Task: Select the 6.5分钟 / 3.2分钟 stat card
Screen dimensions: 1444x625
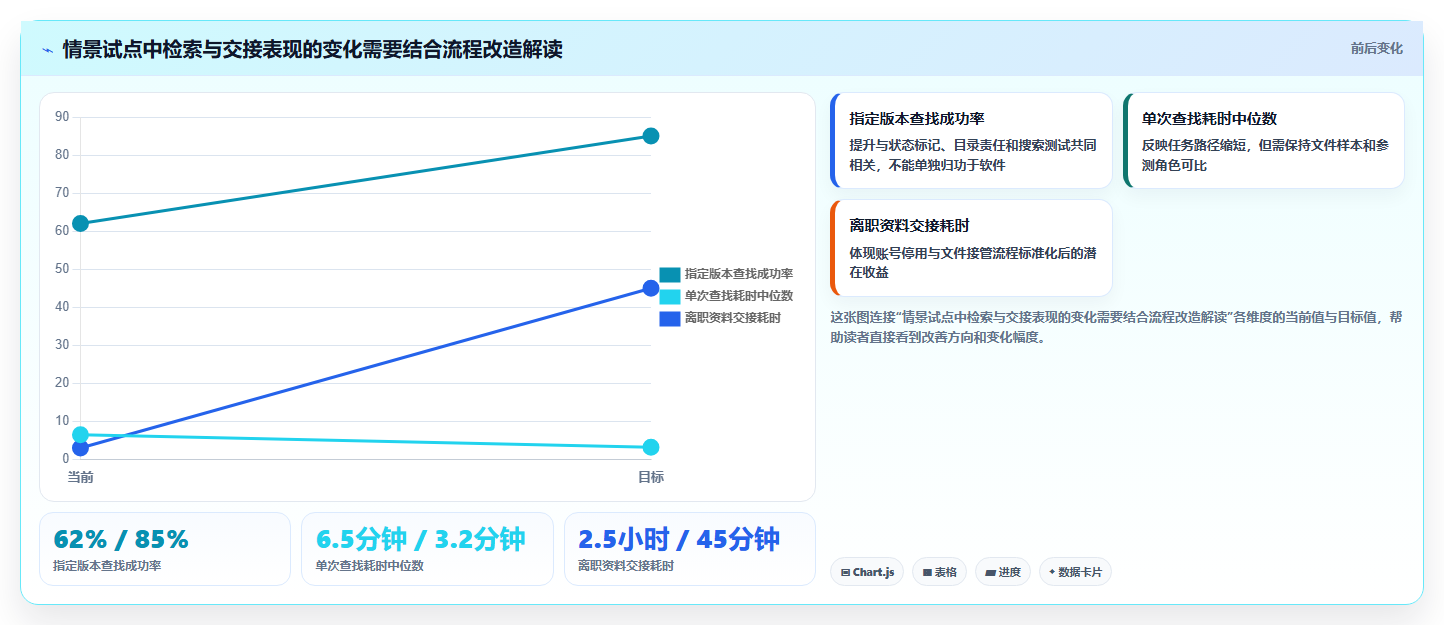Action: pyautogui.click(x=427, y=549)
